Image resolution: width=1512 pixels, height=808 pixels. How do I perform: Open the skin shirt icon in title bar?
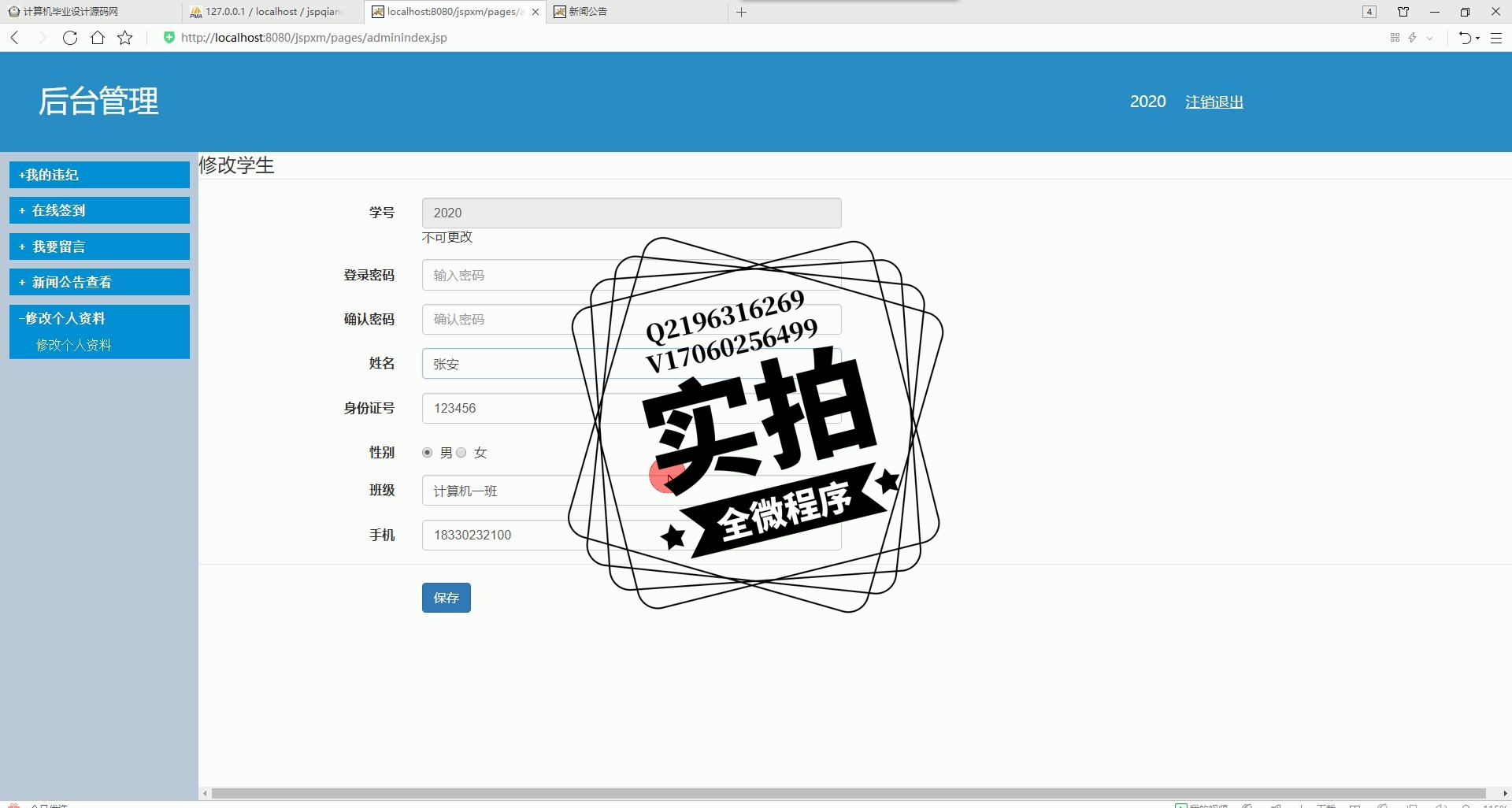[x=1403, y=12]
